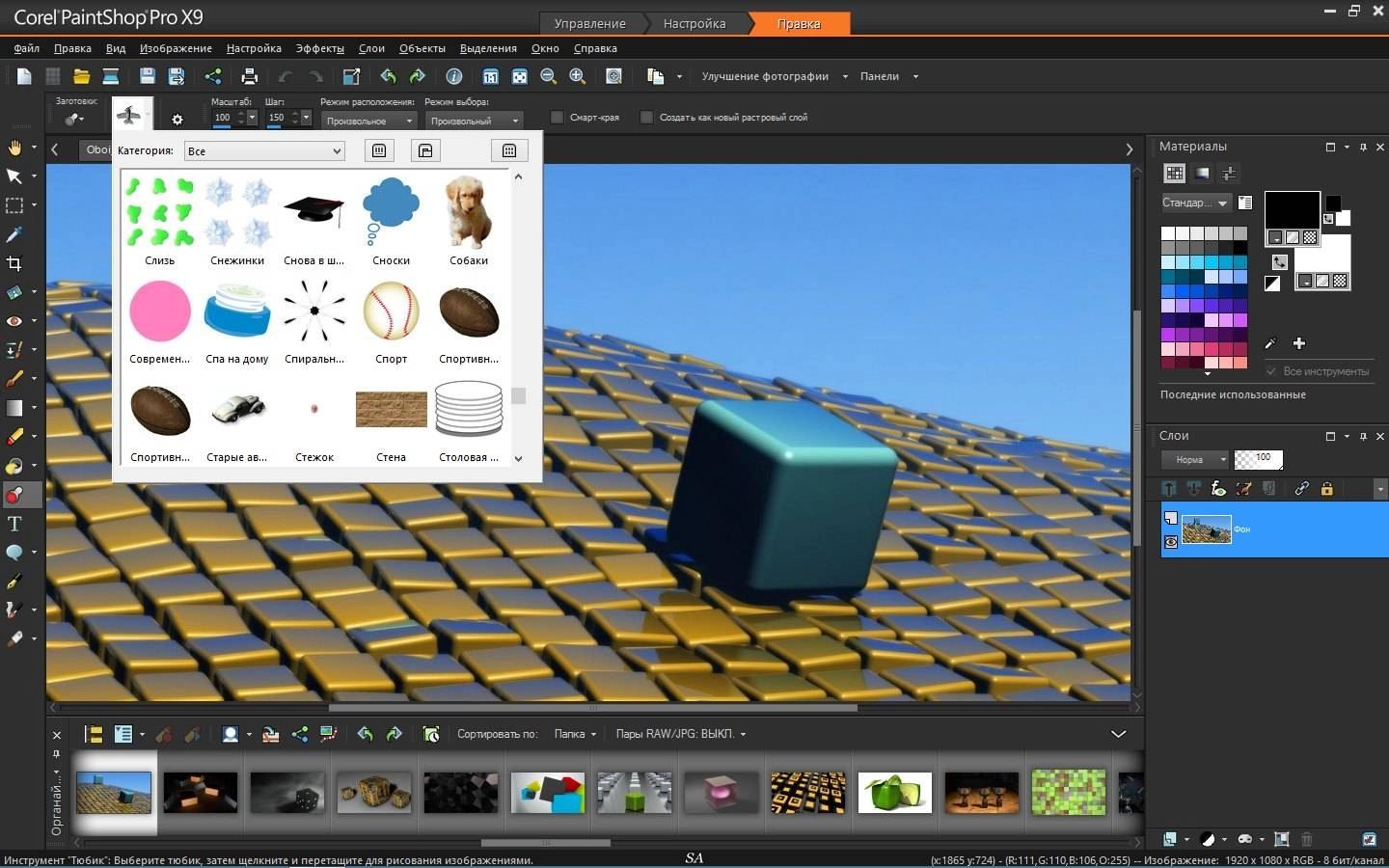1389x868 pixels.
Task: Select the Paint Brush tool
Action: click(x=14, y=379)
